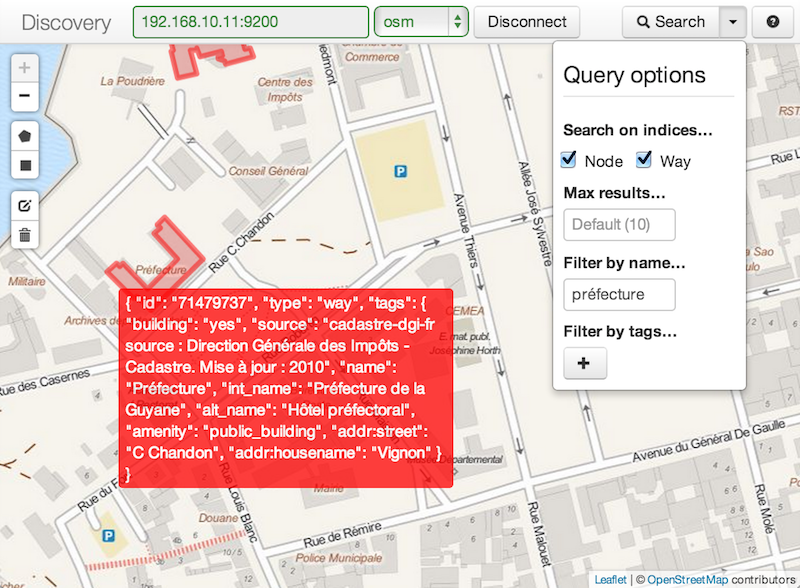
Task: Click the Rue des Casernes label
Action: click(x=45, y=382)
